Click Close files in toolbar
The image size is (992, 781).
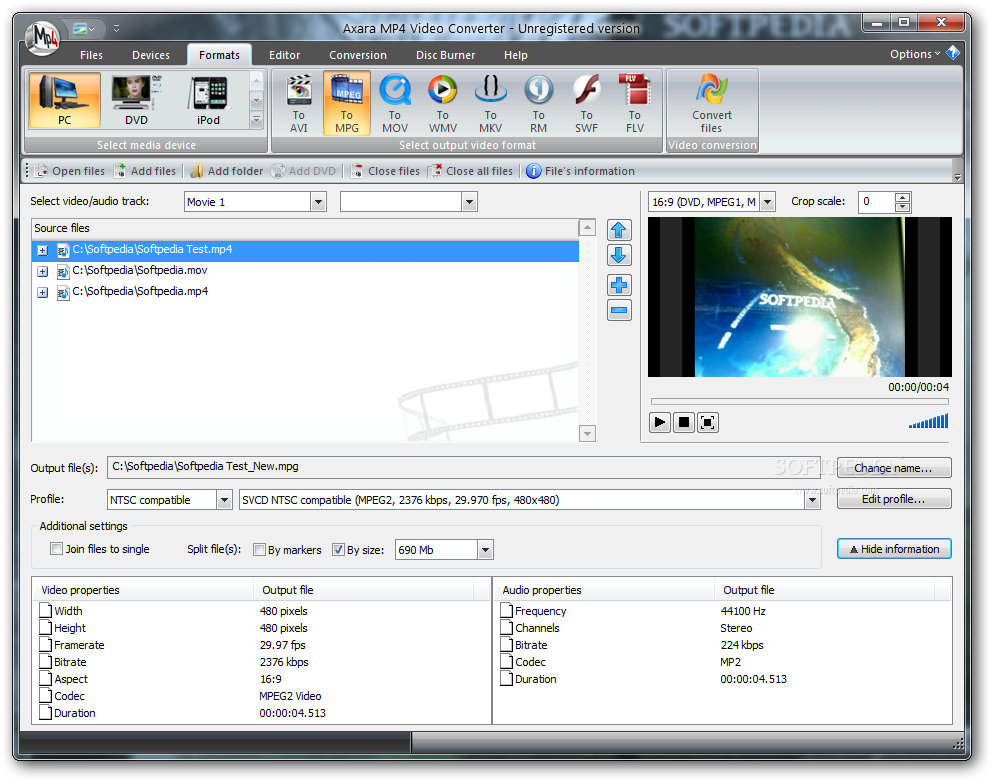coord(385,171)
